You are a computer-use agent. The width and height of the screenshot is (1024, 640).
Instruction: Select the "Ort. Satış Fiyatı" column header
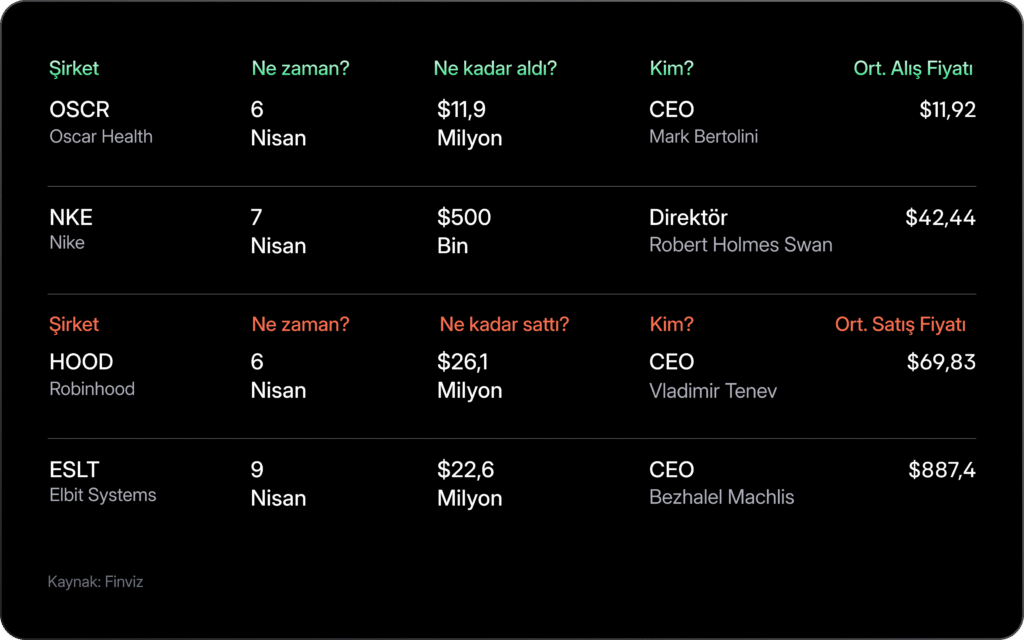pos(900,325)
